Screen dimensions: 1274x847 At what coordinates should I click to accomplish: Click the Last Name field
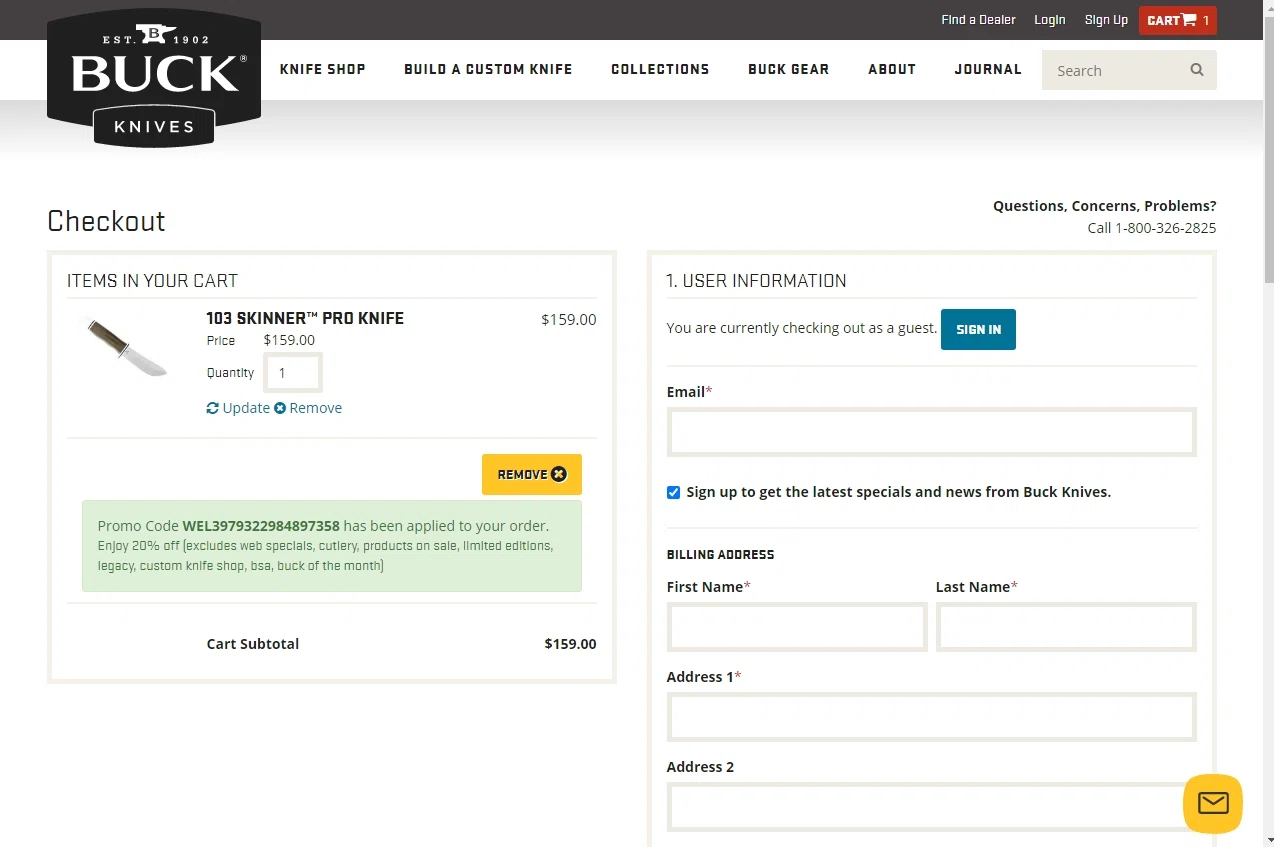1066,627
